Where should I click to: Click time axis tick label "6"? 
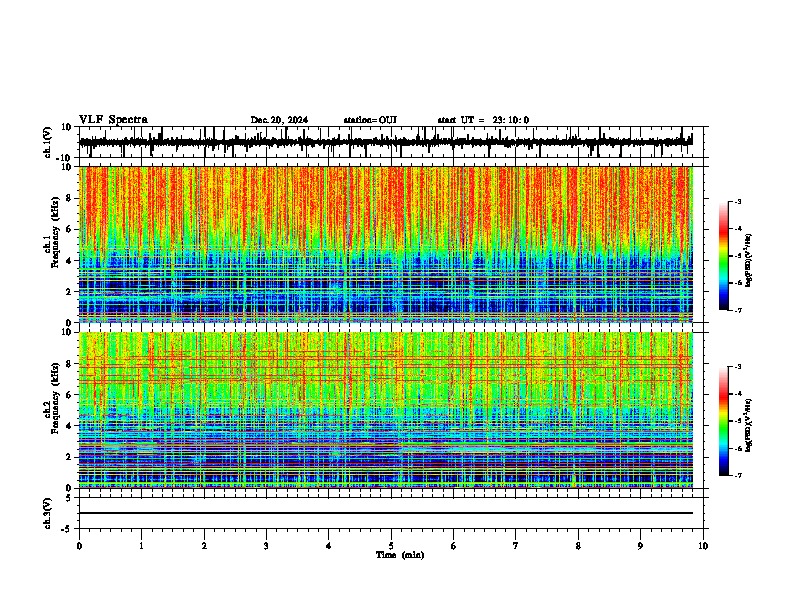pyautogui.click(x=454, y=546)
